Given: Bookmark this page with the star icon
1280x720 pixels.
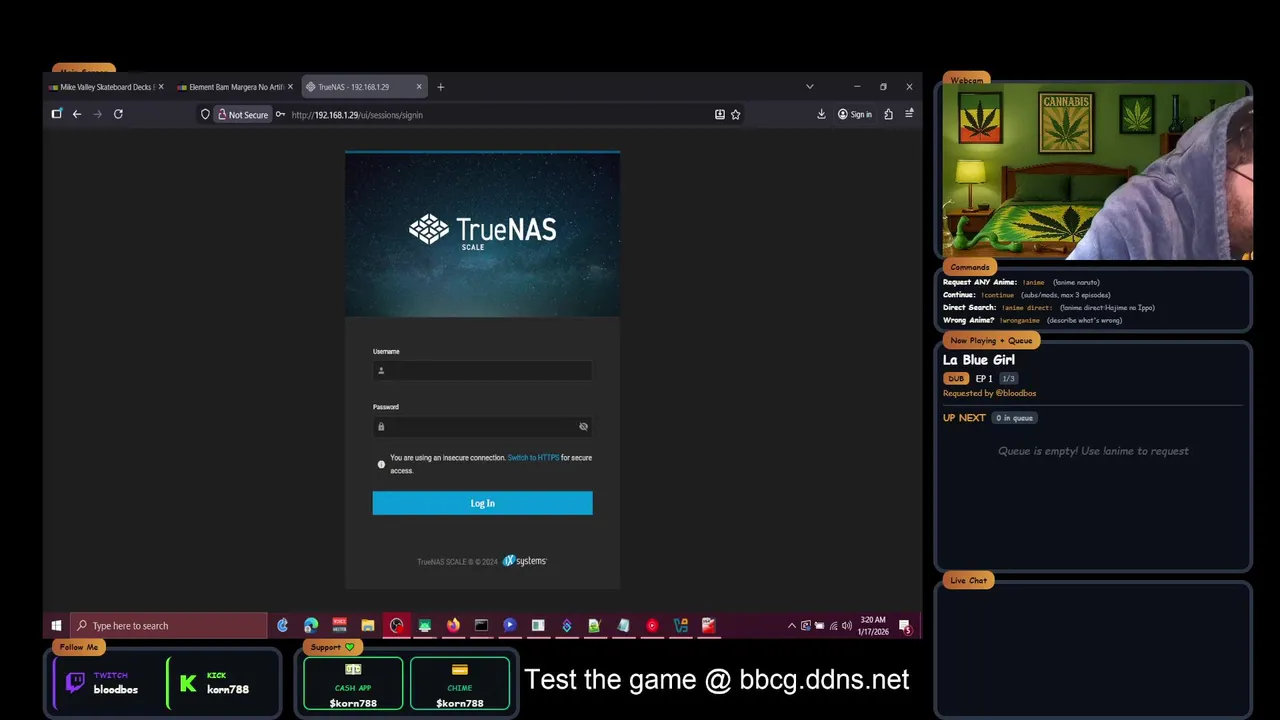Looking at the screenshot, I should pyautogui.click(x=736, y=115).
